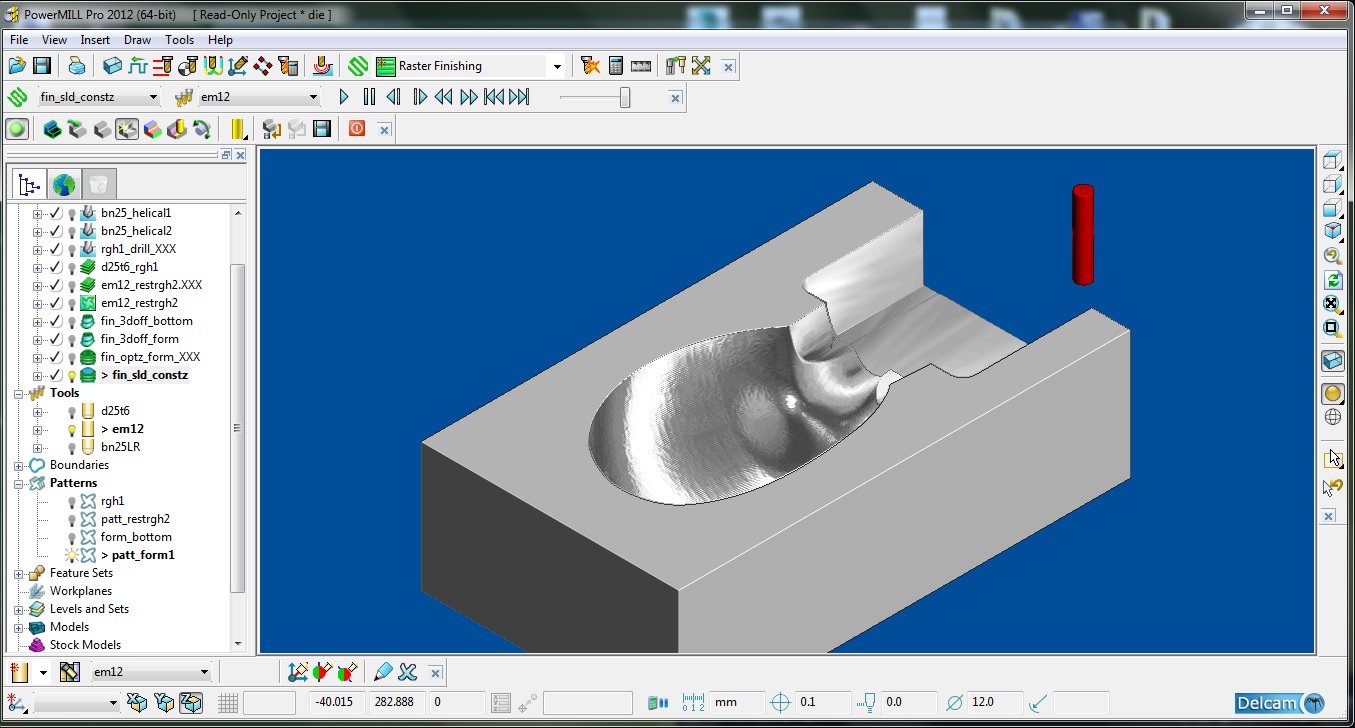
Task: Click the refresh view icon in right toolbar
Action: 1332,280
